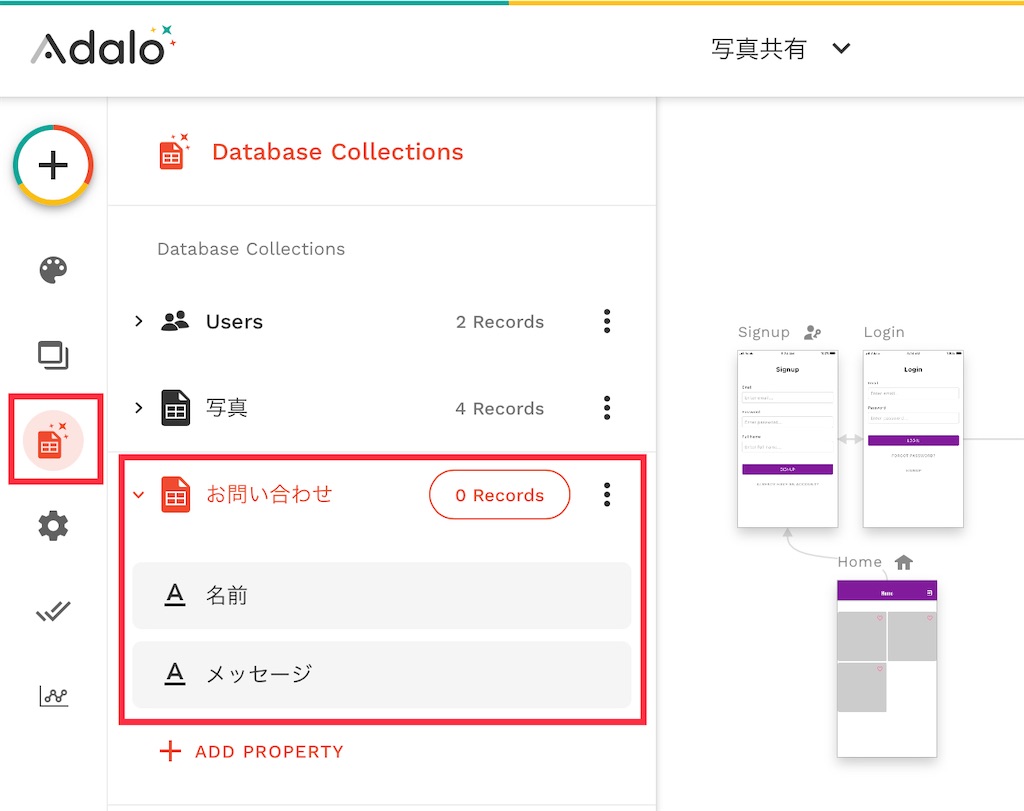Viewport: 1024px width, 811px height.
Task: Open 4 Records of 写真
Action: pos(500,409)
